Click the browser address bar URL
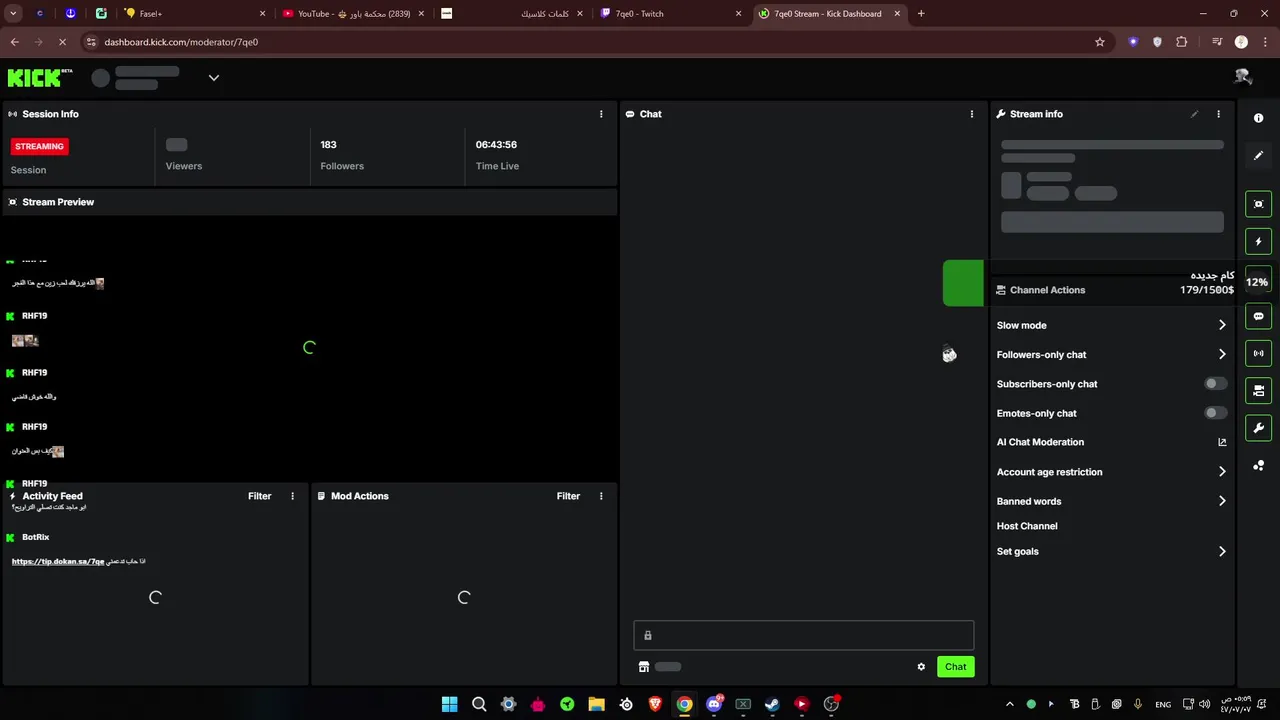Screen dimensions: 1280x720 pos(181,42)
